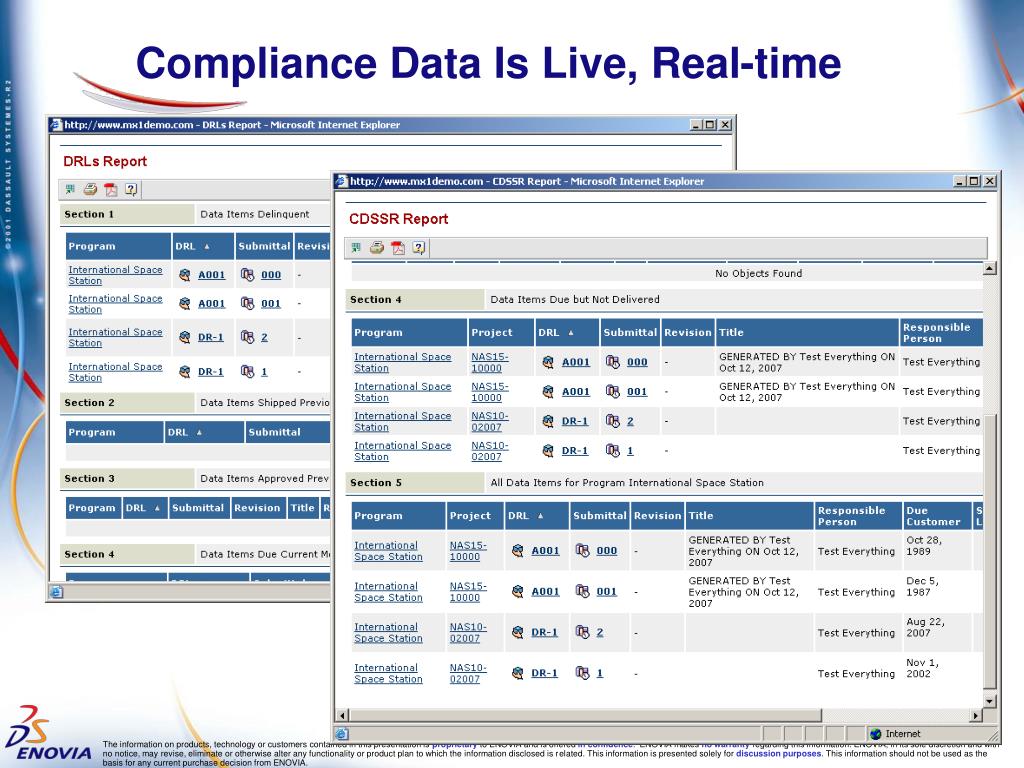Click the CDSSR horizontal scrollbar thumb

pos(585,715)
